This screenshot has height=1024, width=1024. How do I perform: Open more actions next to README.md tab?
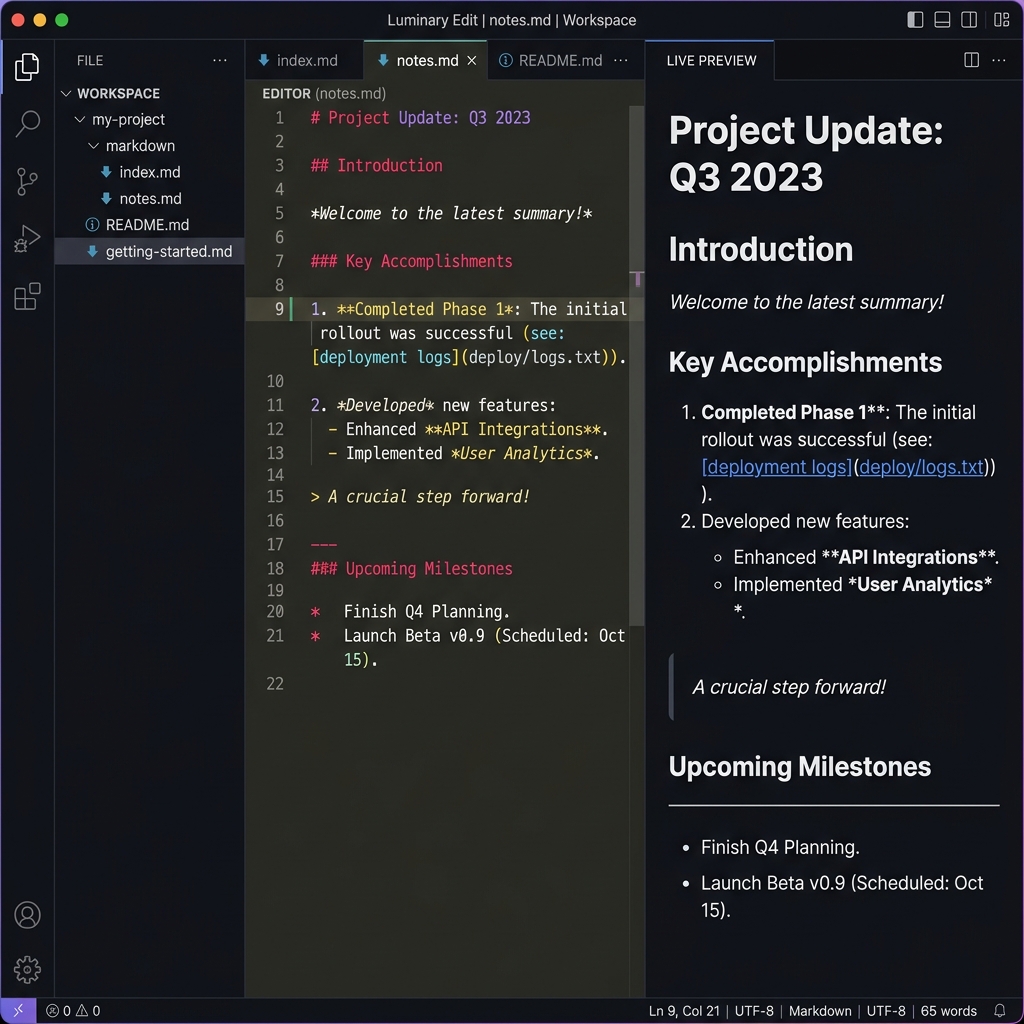(620, 60)
